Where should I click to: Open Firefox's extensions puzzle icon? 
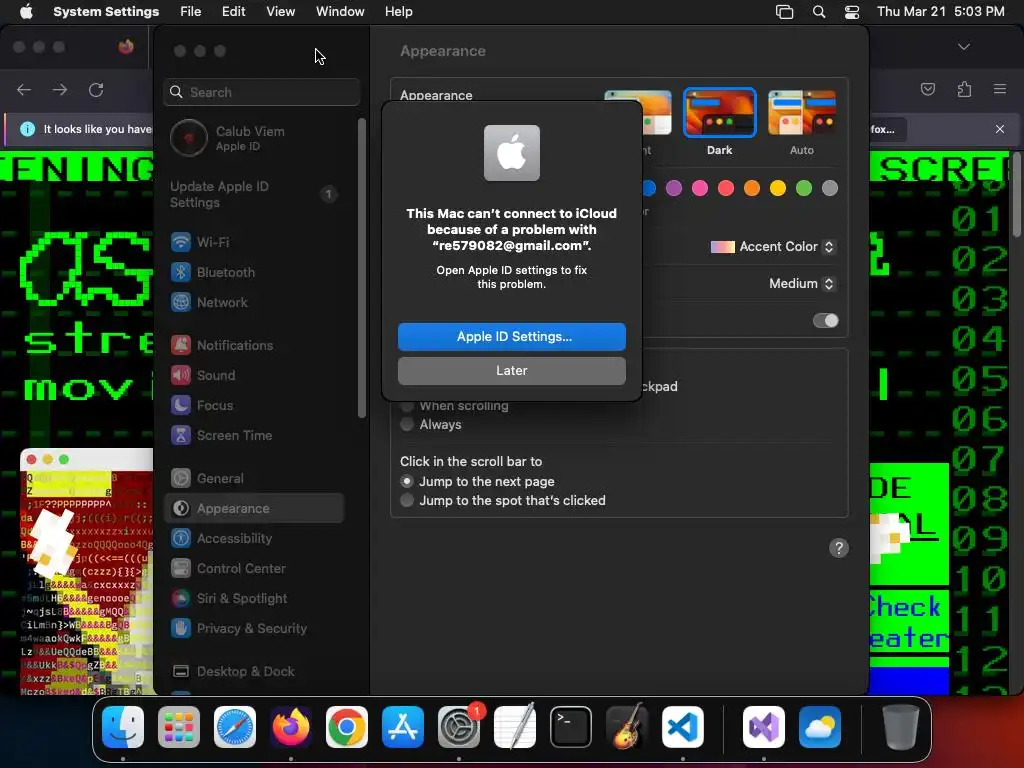point(964,89)
